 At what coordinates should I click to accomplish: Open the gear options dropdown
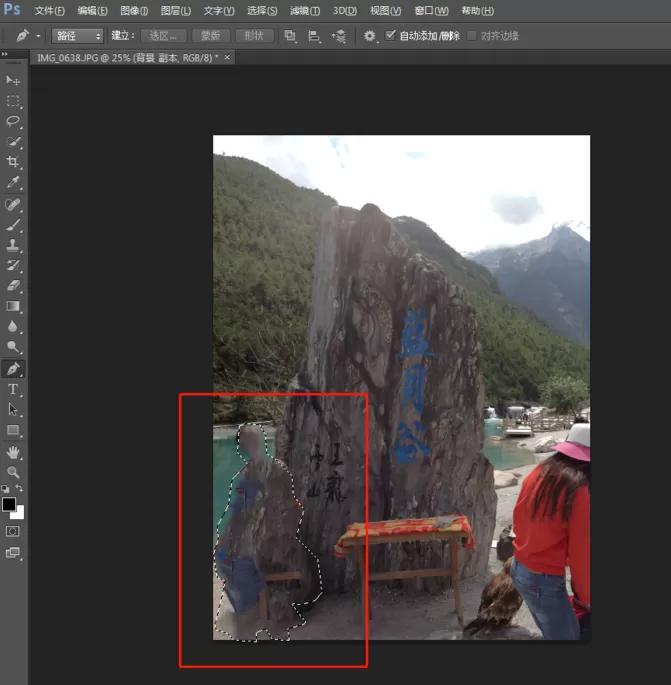[x=370, y=36]
